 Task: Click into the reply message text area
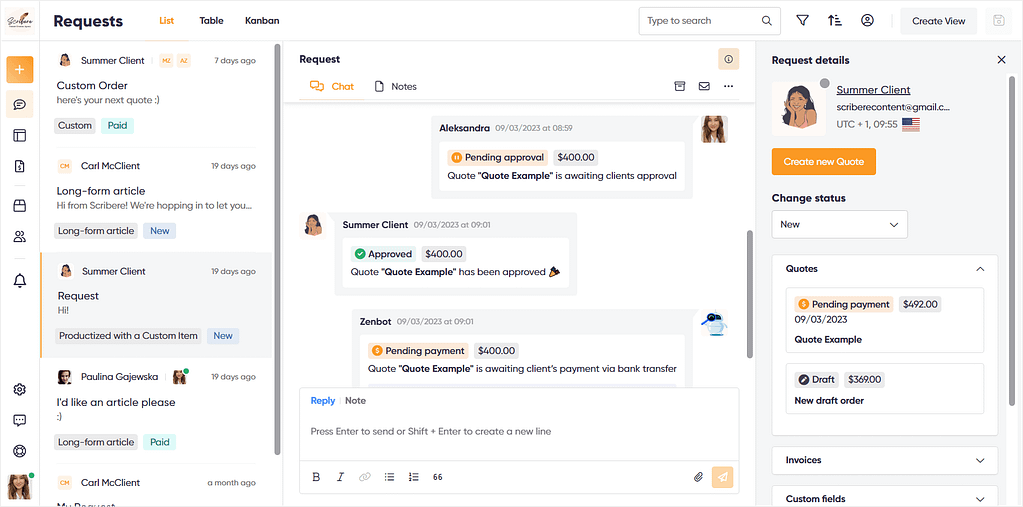click(x=519, y=431)
